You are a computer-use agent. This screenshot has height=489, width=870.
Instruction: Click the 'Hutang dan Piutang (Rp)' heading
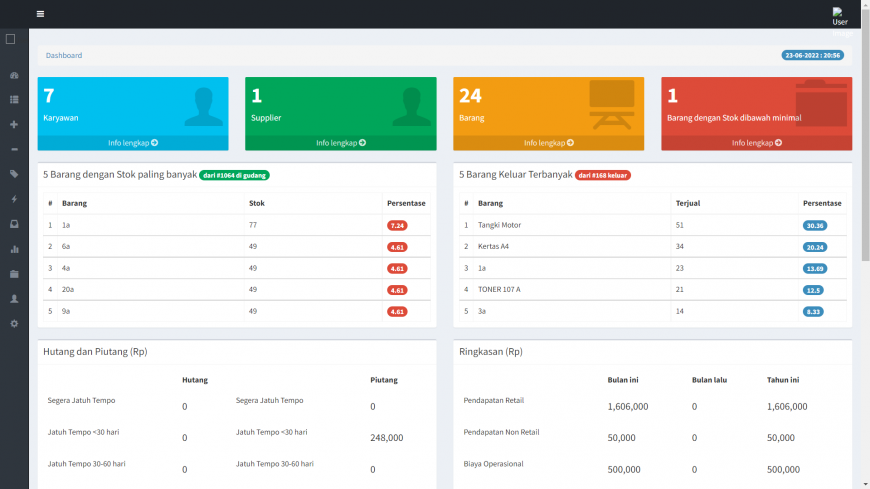pyautogui.click(x=95, y=351)
